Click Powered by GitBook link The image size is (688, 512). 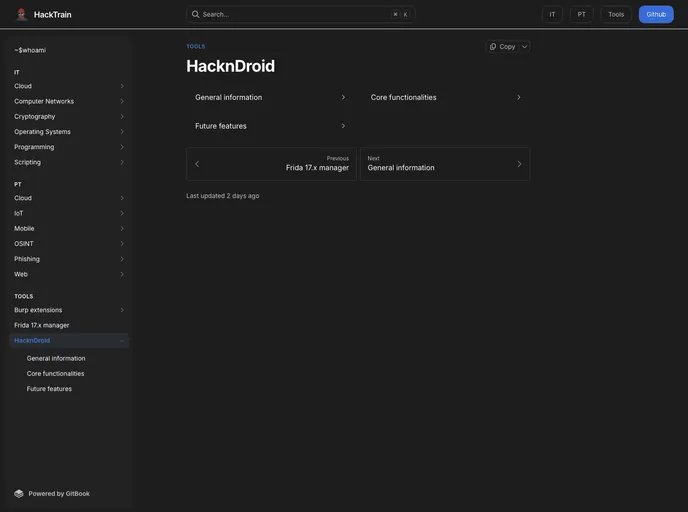pyautogui.click(x=52, y=494)
